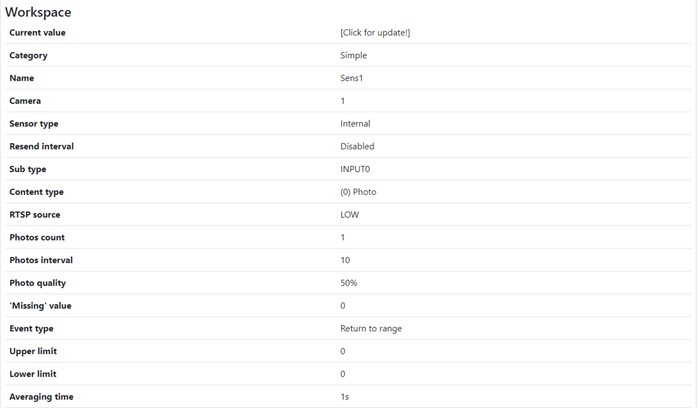Click the 'Upper limit' row label
The width and height of the screenshot is (698, 408).
[x=33, y=351]
